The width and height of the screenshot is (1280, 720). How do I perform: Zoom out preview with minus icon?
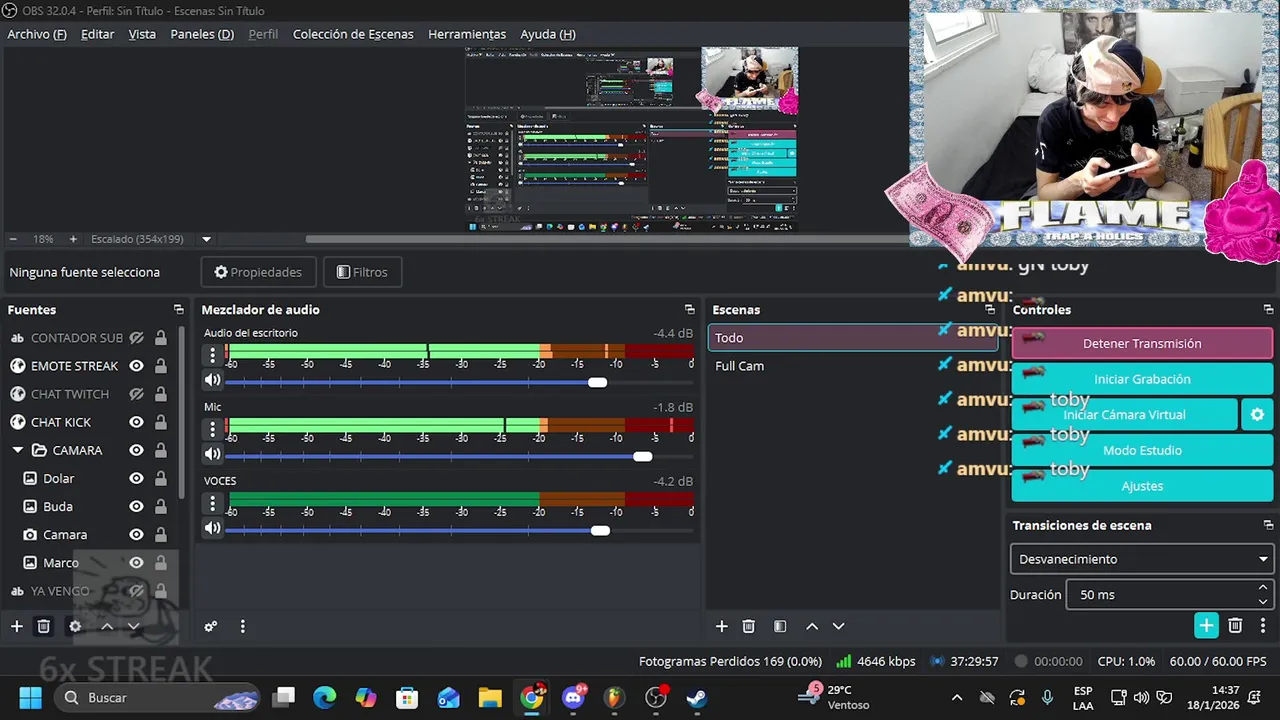[13, 239]
